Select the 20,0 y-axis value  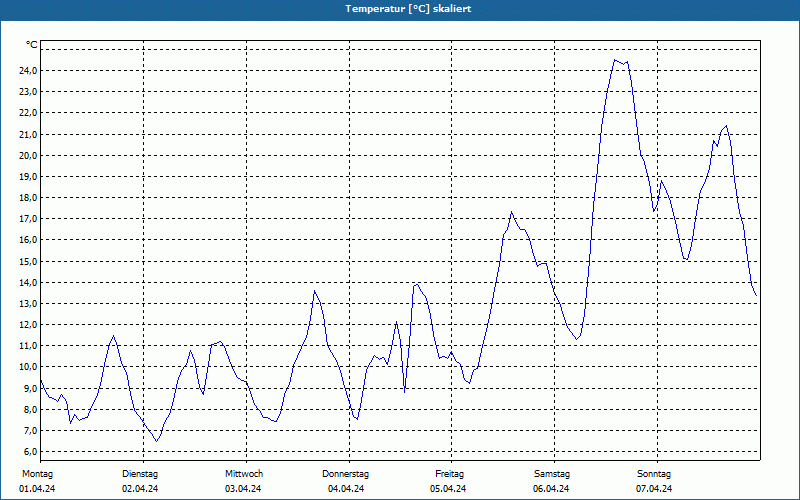point(28,156)
